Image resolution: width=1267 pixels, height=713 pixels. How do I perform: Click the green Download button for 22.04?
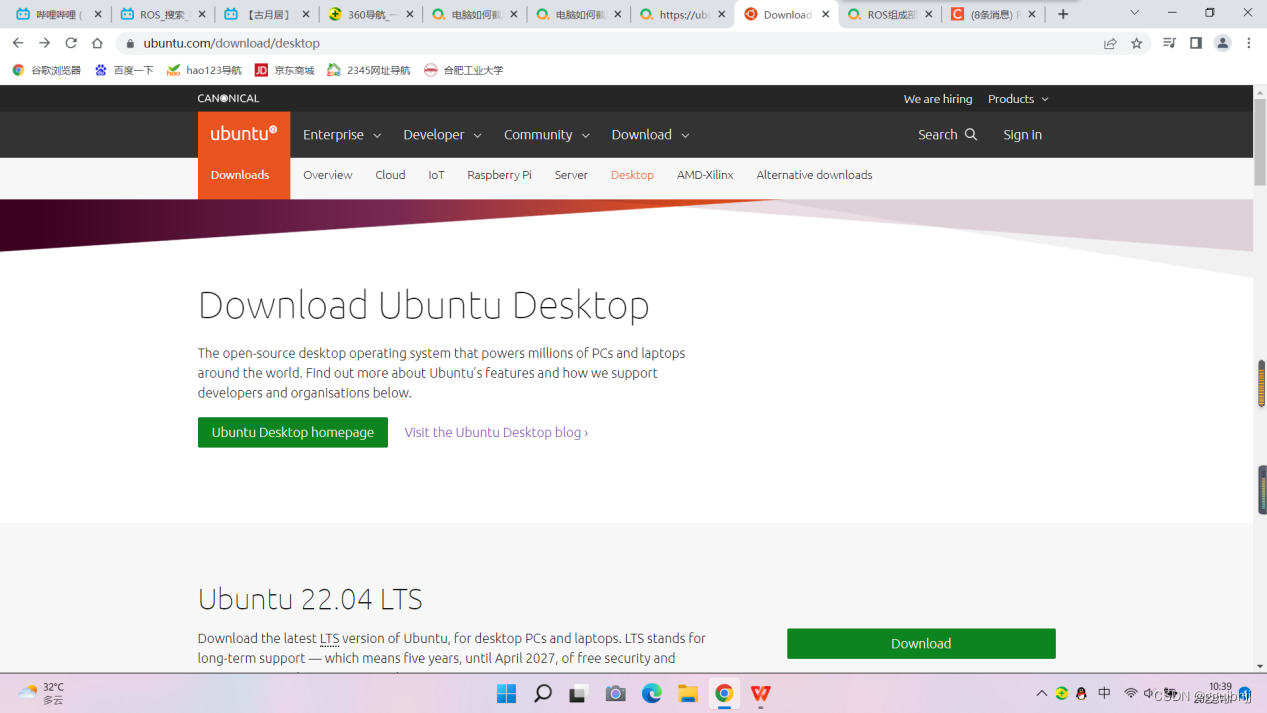(x=921, y=643)
